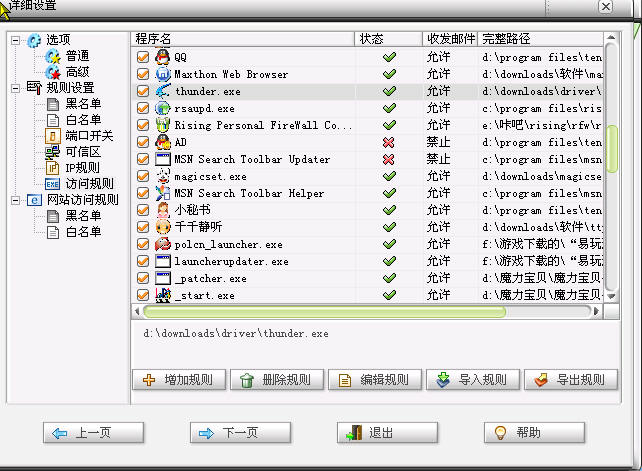
Task: Collapse the 选项 tree node
Action: click(16, 40)
